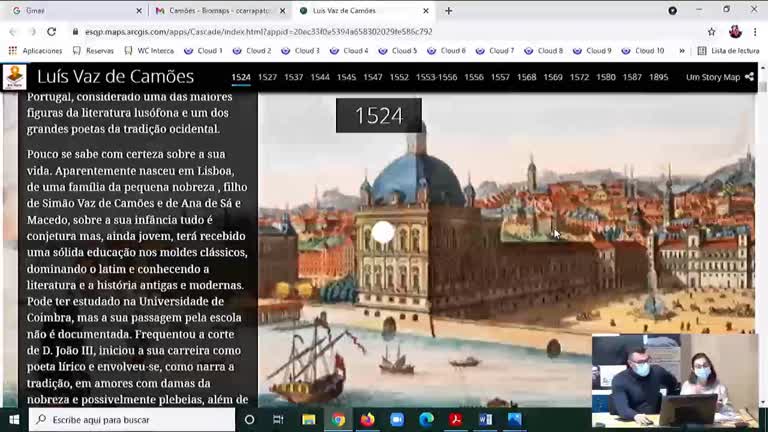The width and height of the screenshot is (768, 432).
Task: Open the Cloud 4 bookmark
Action: [349, 50]
